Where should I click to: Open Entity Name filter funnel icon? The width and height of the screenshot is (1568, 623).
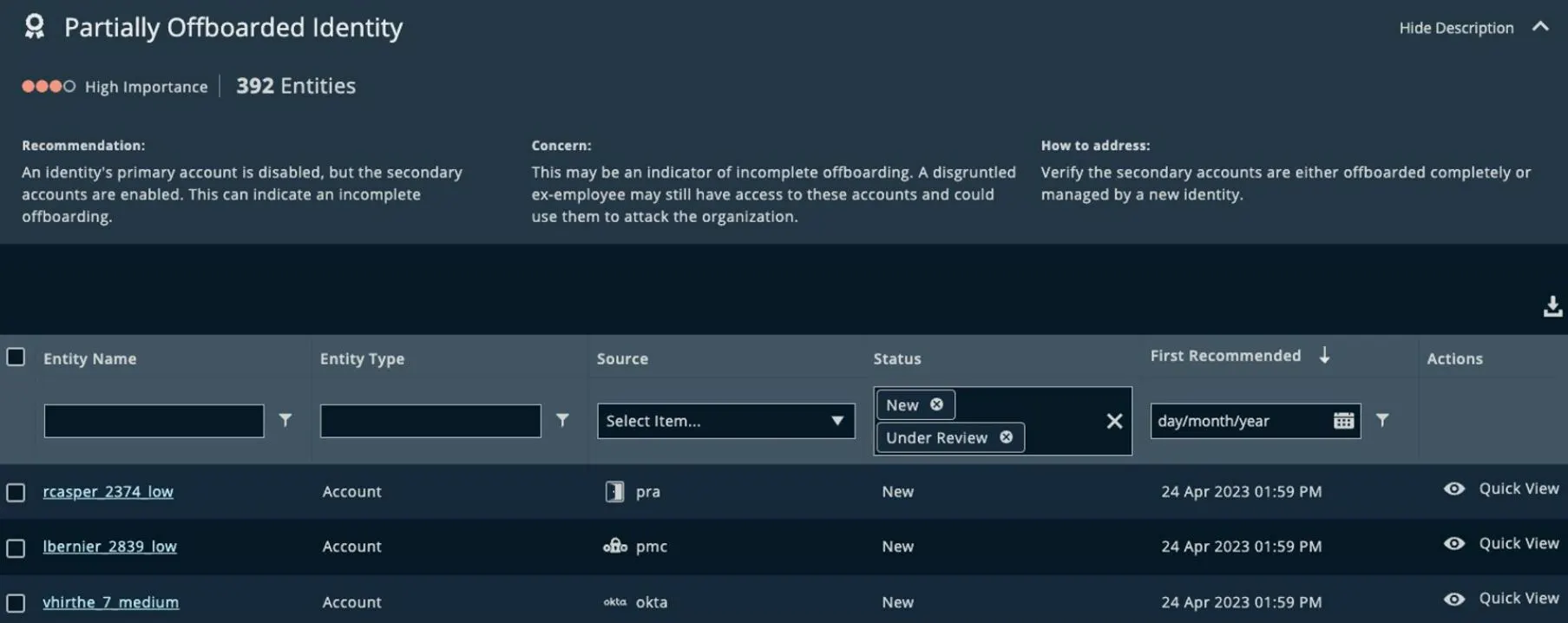(x=285, y=420)
